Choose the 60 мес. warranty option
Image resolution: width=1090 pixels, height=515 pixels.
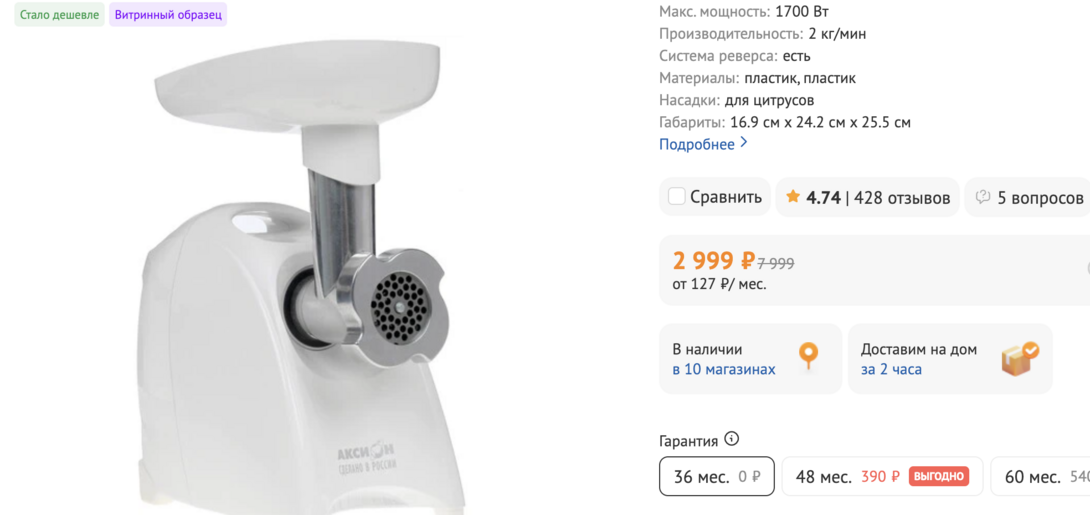click(x=1040, y=476)
